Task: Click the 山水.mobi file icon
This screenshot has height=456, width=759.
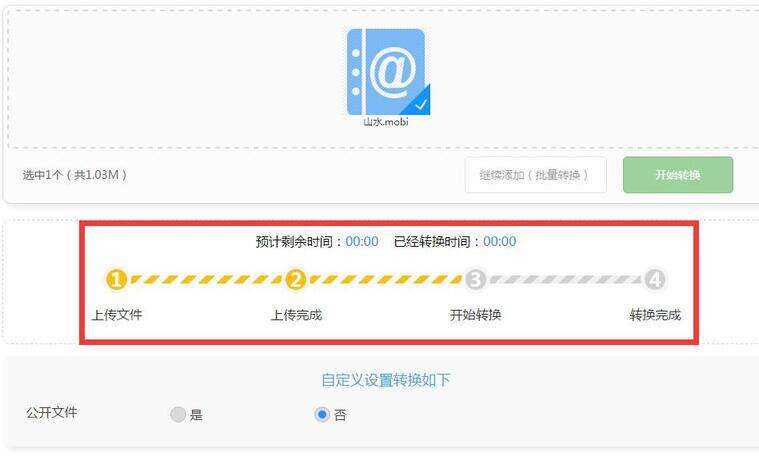Action: click(x=388, y=72)
